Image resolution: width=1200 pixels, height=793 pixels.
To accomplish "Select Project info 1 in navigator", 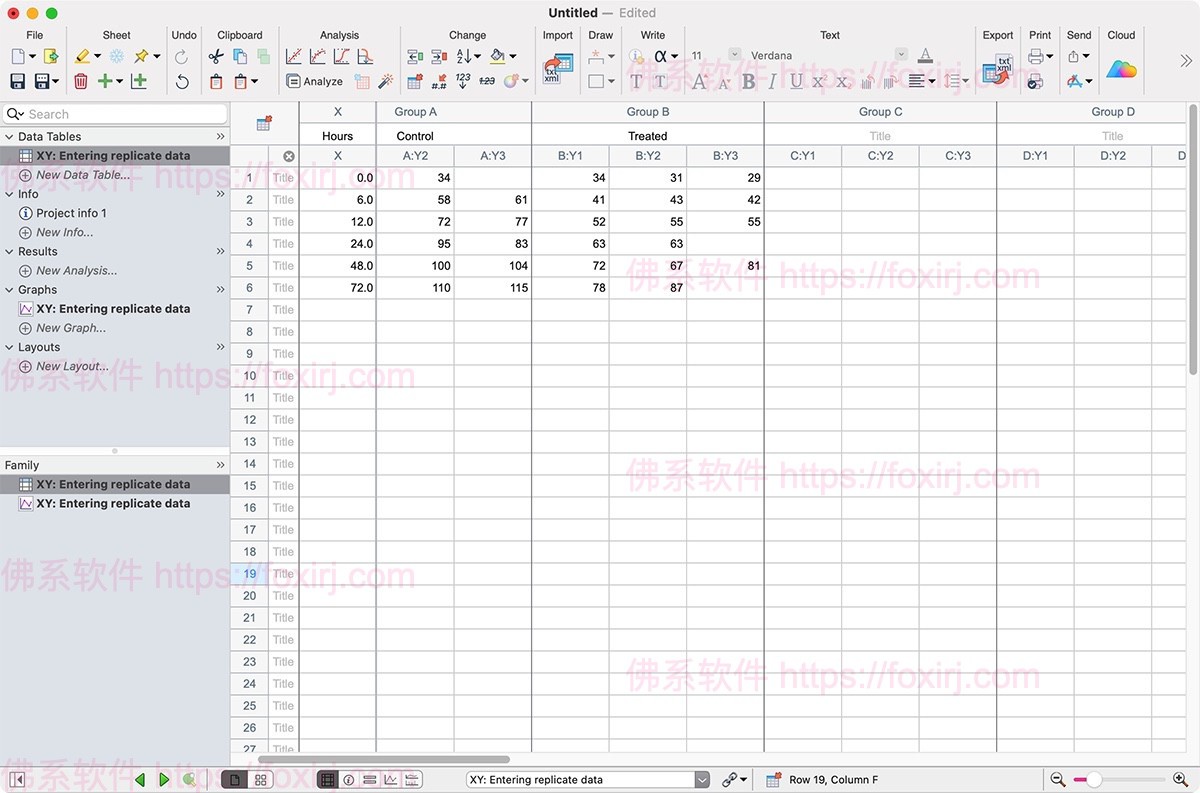I will click(x=71, y=213).
